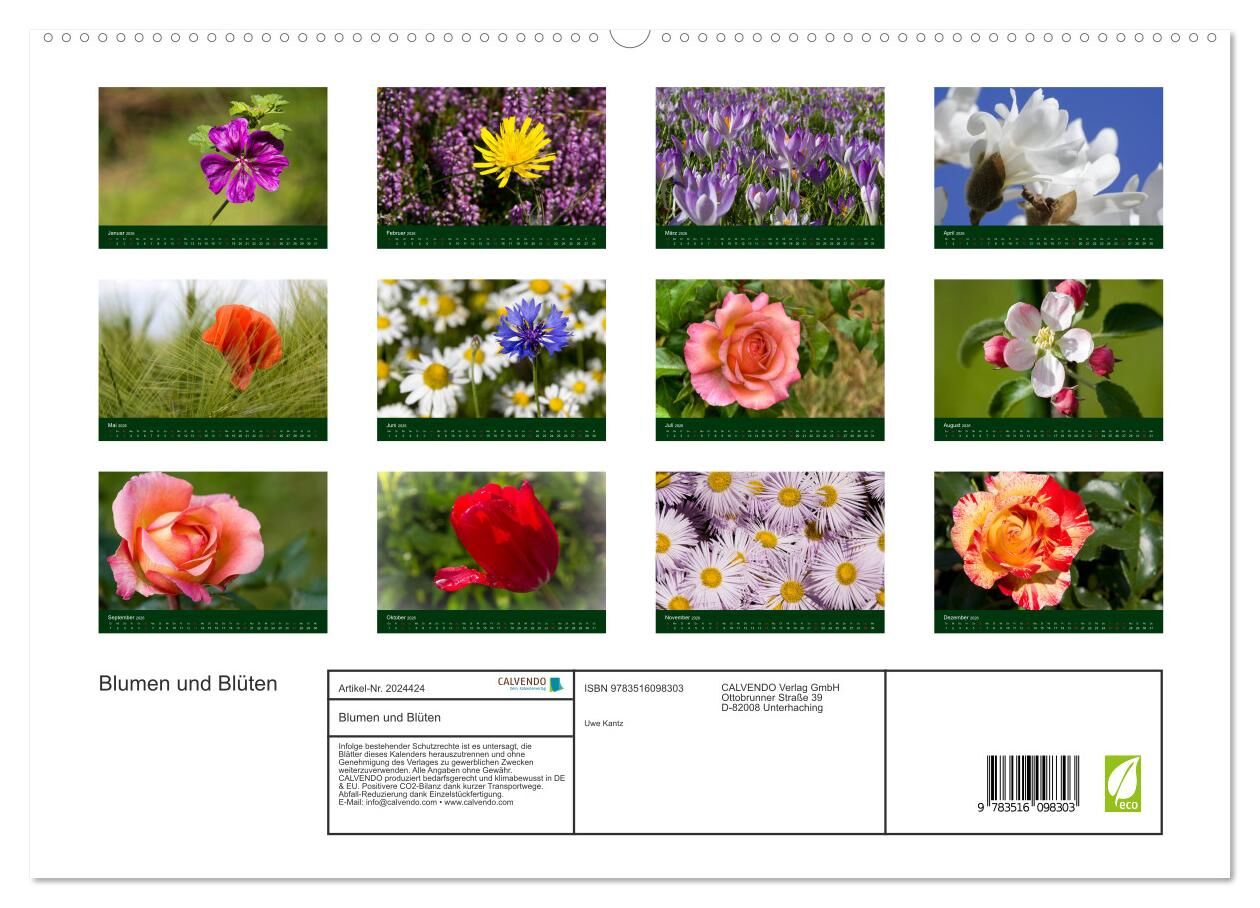Click the author name Uwe Kantz
This screenshot has width=1260, height=908.
coord(603,723)
